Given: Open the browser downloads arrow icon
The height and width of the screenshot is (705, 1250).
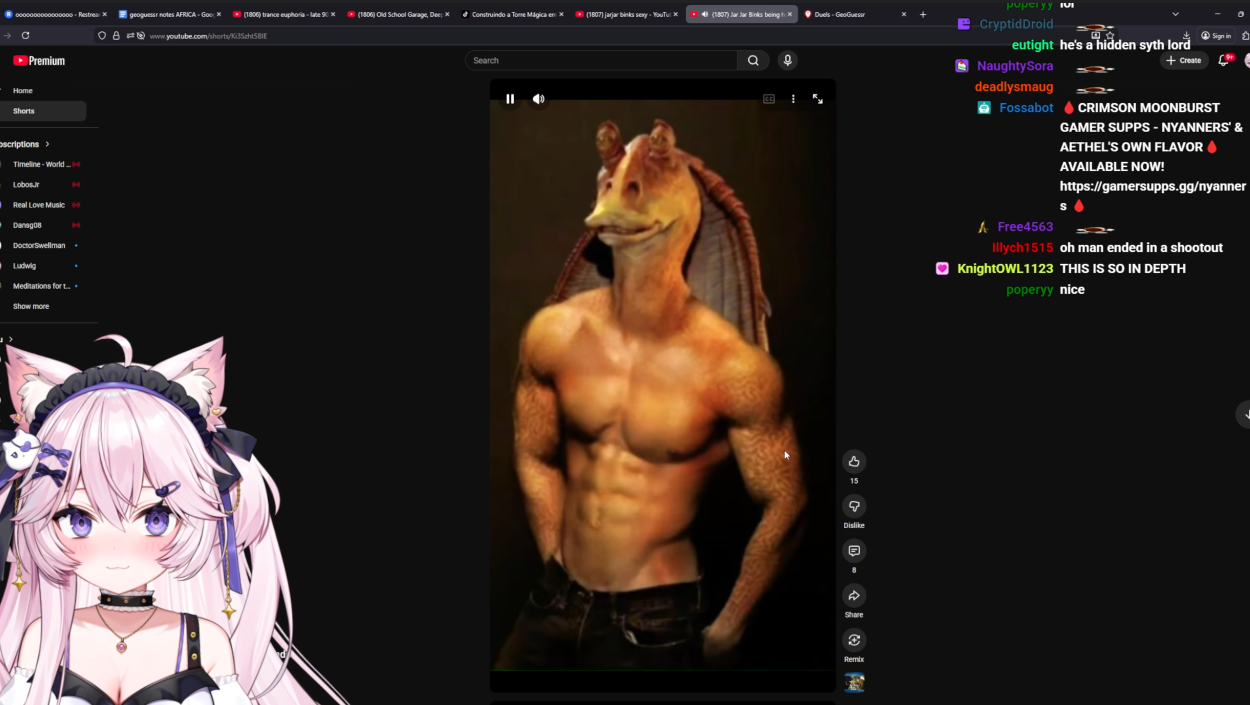Looking at the screenshot, I should point(1186,35).
